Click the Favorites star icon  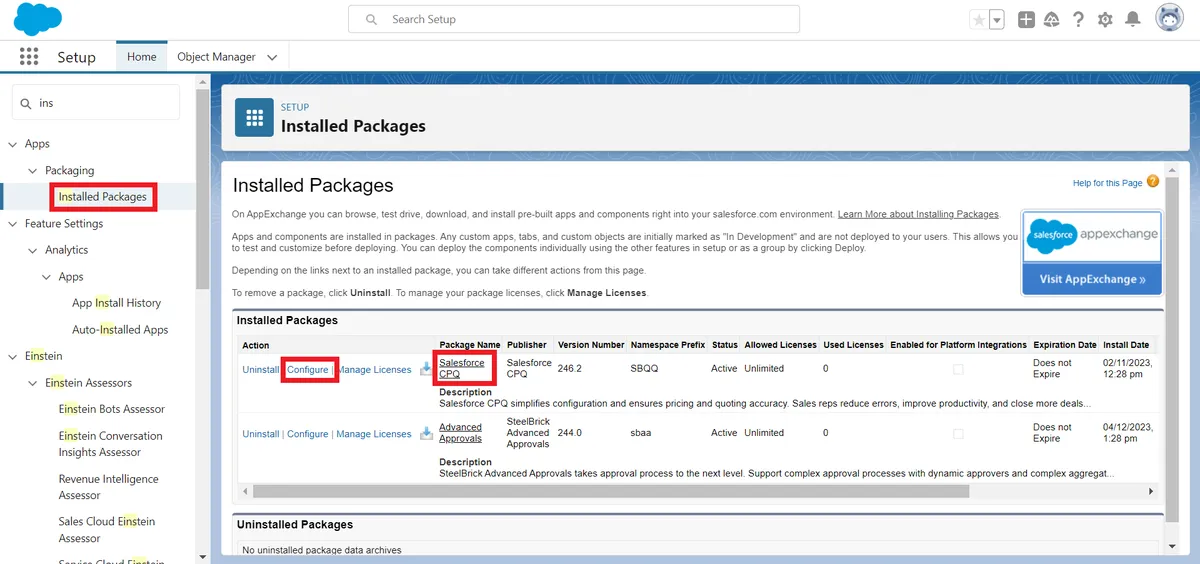978,20
